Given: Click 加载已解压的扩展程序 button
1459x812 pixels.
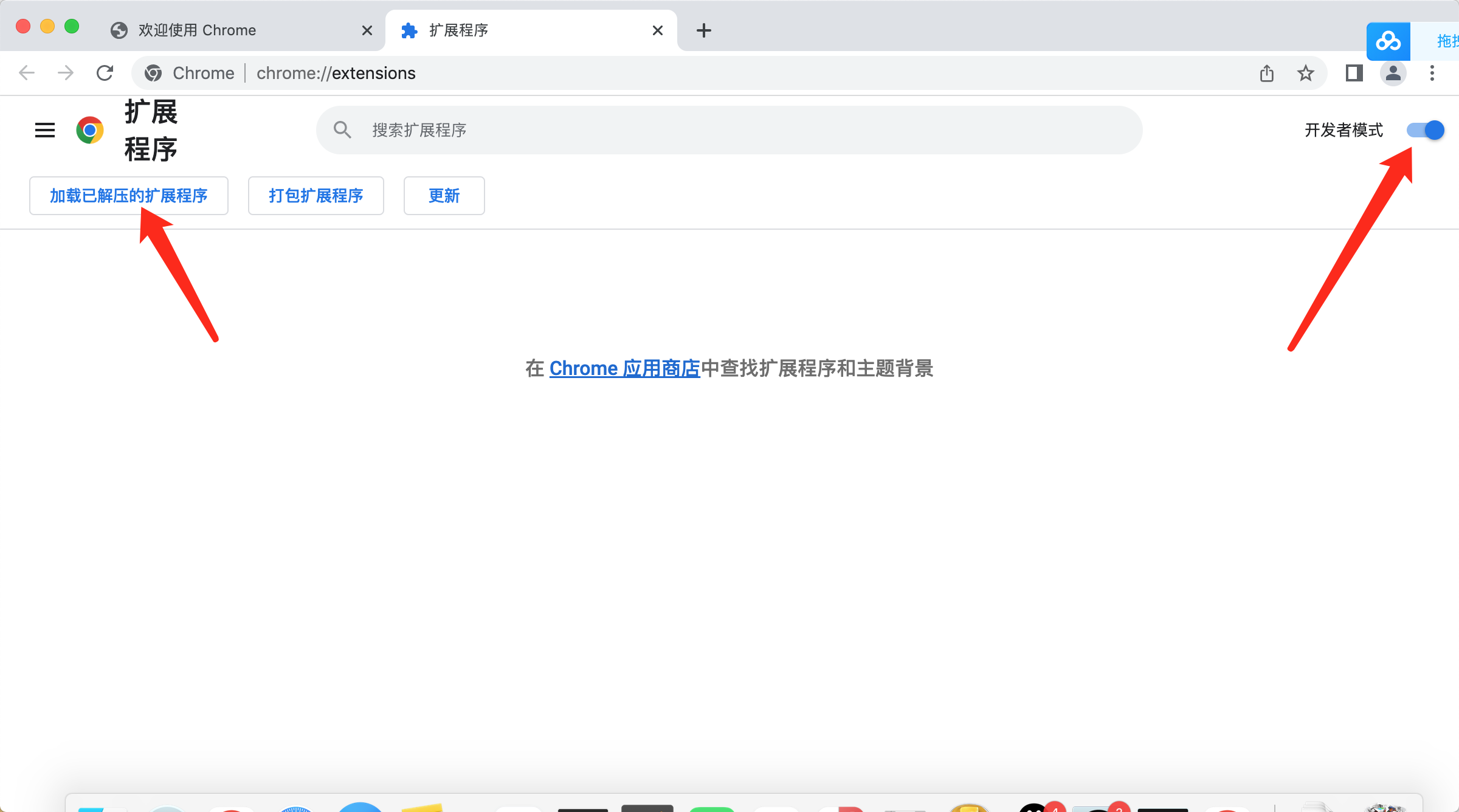Looking at the screenshot, I should (129, 196).
